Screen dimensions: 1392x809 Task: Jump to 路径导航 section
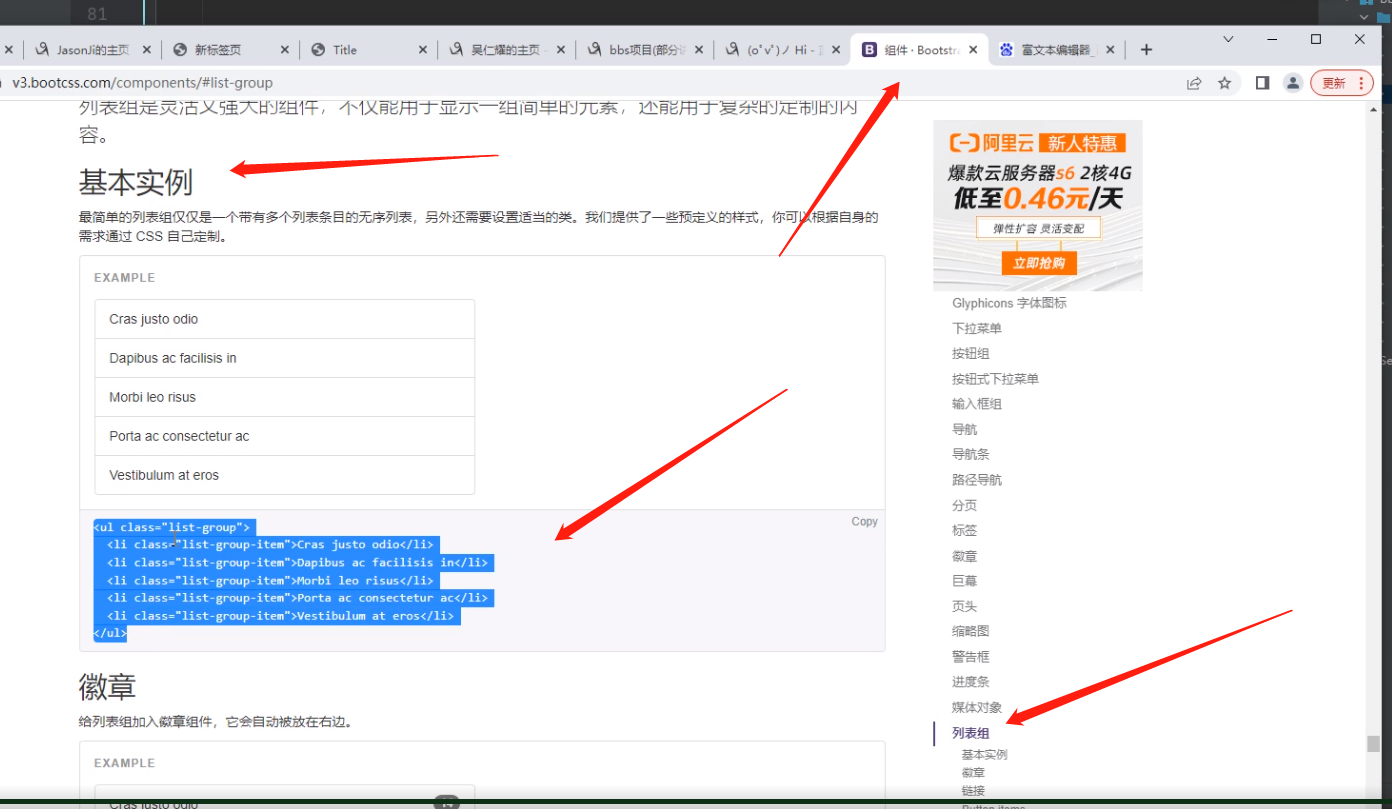(x=977, y=480)
